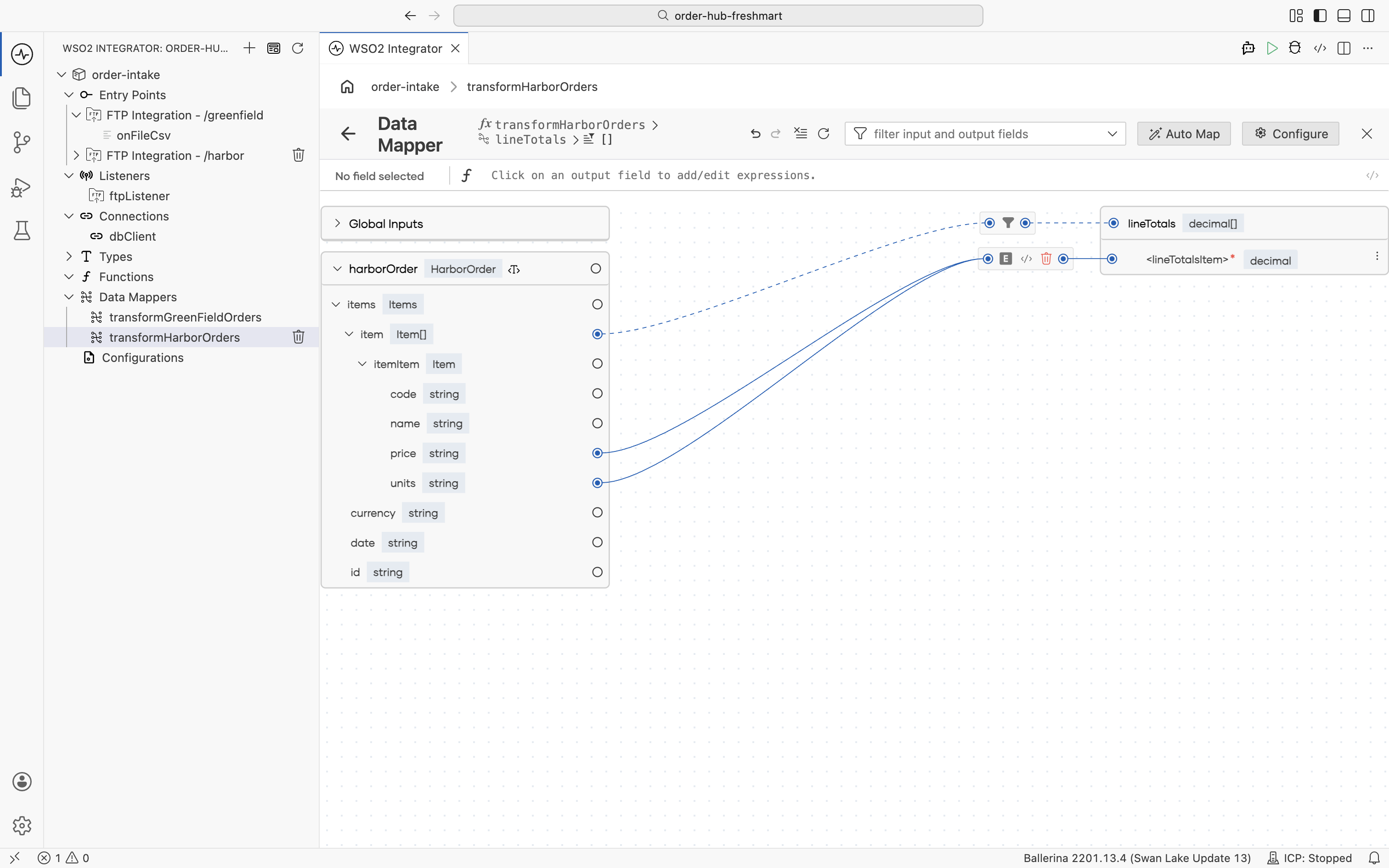
Task: Open Run and Debug view icon
Action: click(x=22, y=187)
